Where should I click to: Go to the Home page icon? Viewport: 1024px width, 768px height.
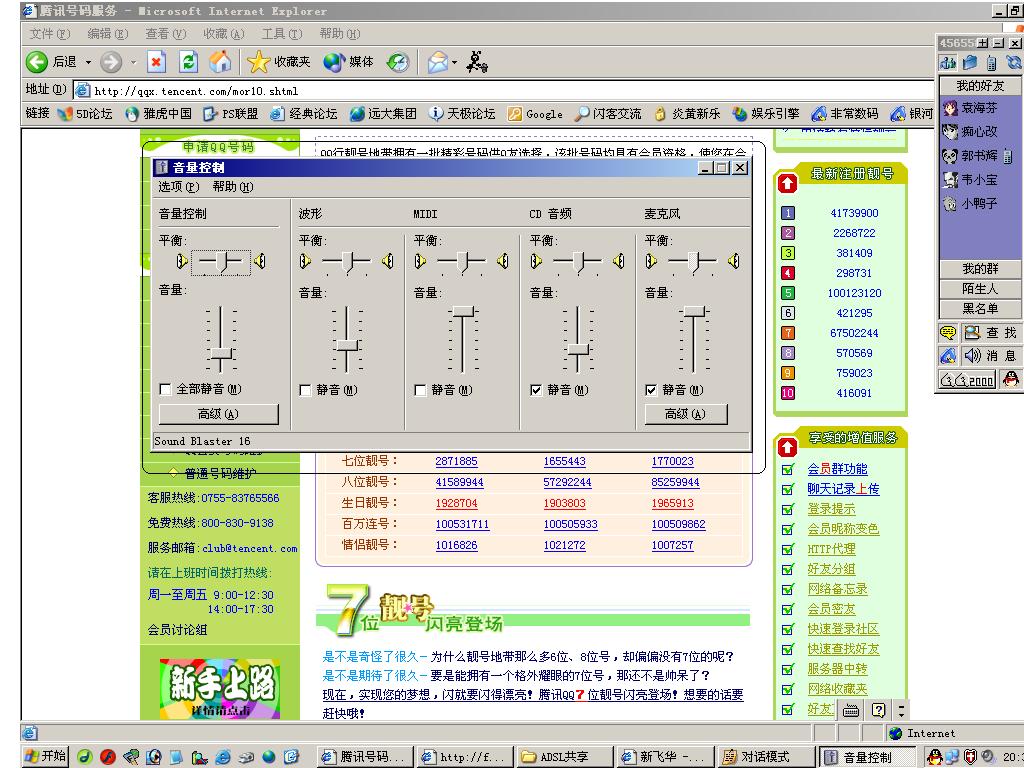click(220, 62)
